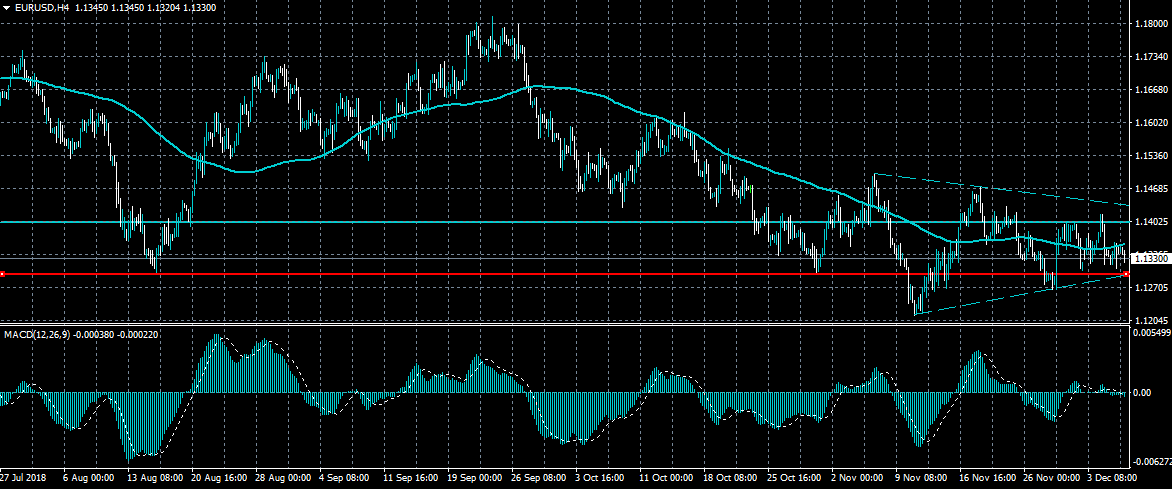Click the 3 Dec 08:00 time label
This screenshot has width=1172, height=489.
pos(1114,477)
